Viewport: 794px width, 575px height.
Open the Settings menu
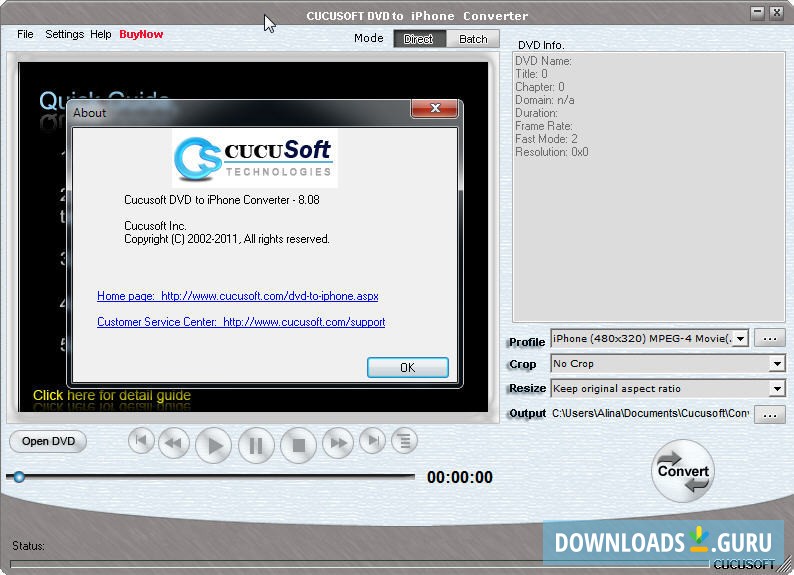click(x=64, y=34)
